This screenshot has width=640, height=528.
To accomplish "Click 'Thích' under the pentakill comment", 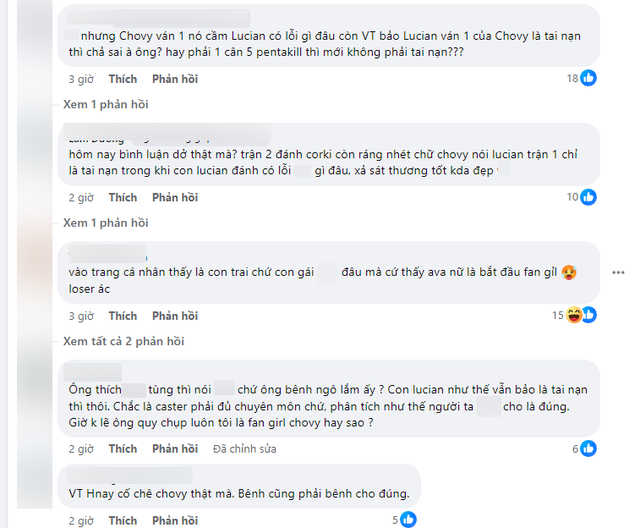I will pyautogui.click(x=123, y=78).
